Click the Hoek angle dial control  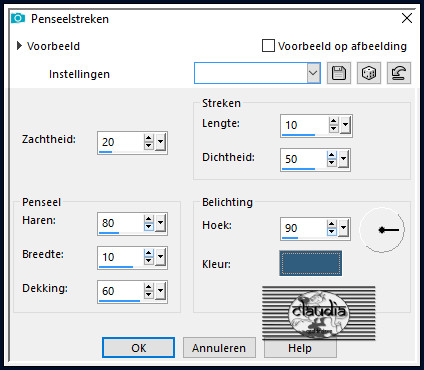click(x=382, y=230)
